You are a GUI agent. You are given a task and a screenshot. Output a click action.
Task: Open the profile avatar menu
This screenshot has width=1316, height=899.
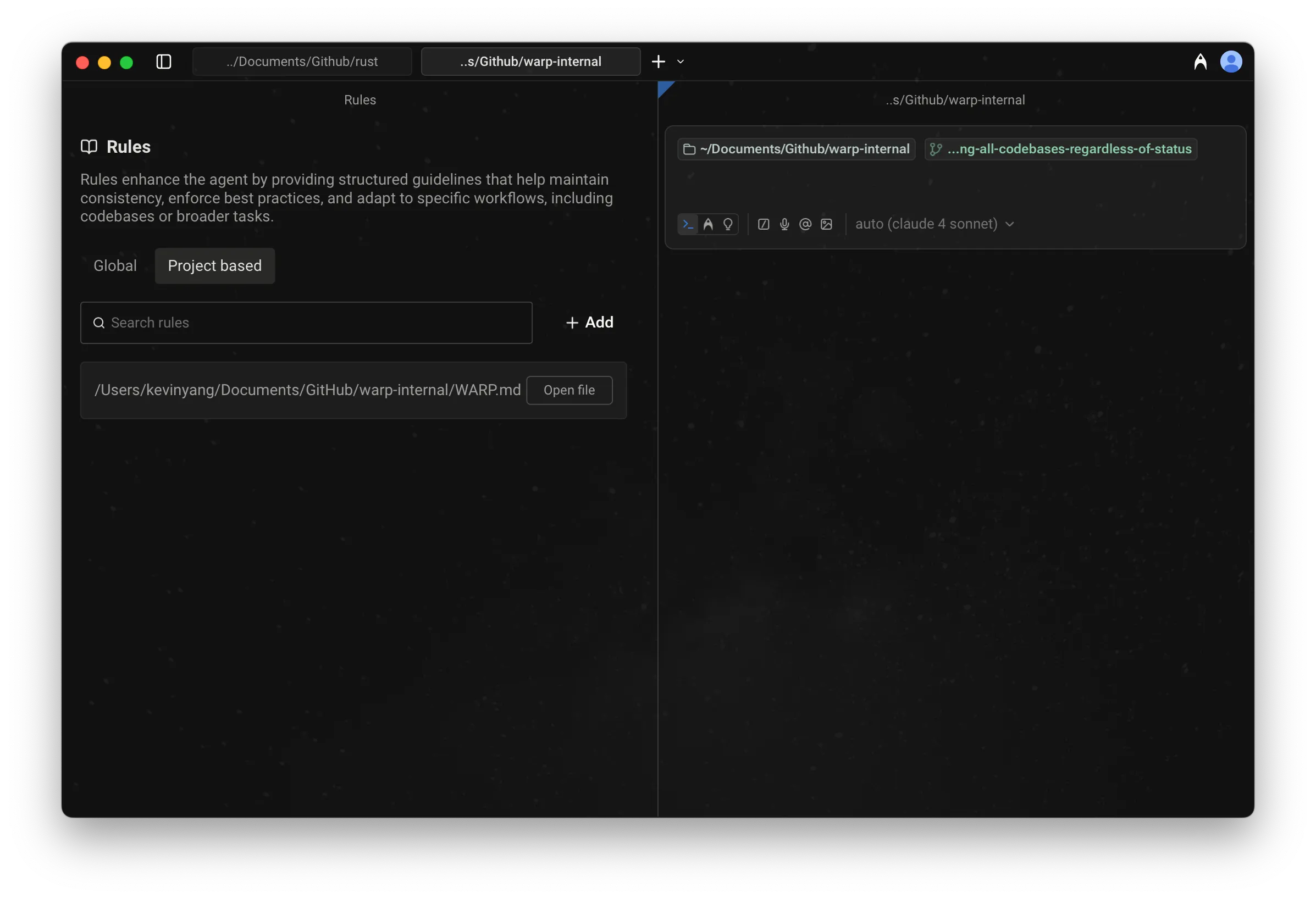[x=1232, y=61]
